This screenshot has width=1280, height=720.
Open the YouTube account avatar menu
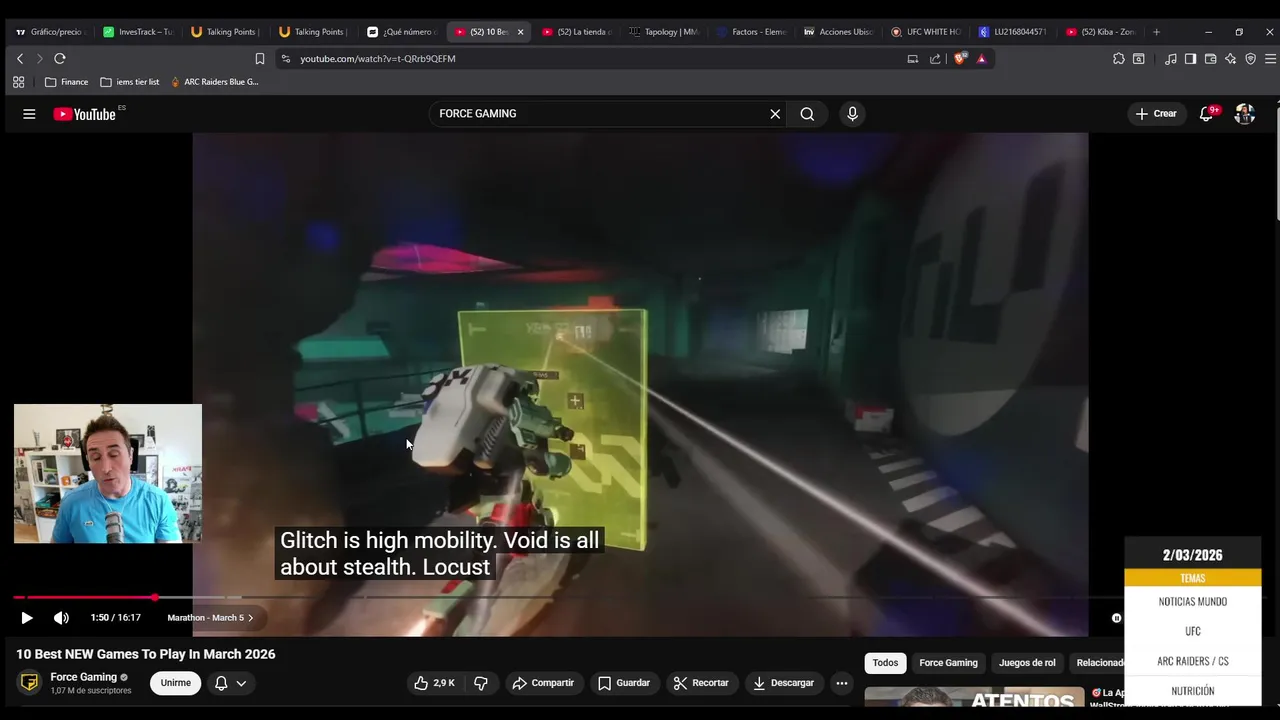click(x=1245, y=114)
